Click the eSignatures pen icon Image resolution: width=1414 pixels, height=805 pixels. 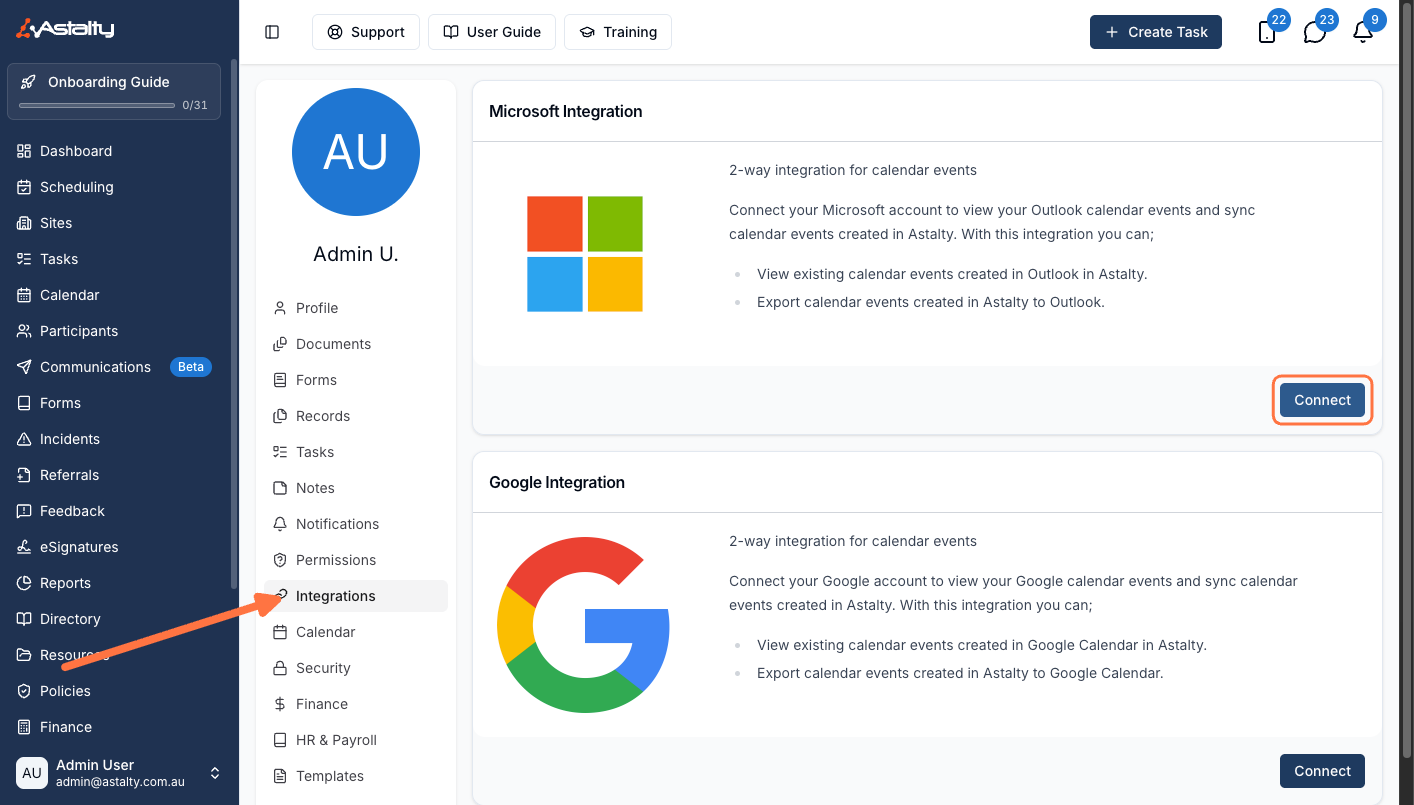pos(24,547)
